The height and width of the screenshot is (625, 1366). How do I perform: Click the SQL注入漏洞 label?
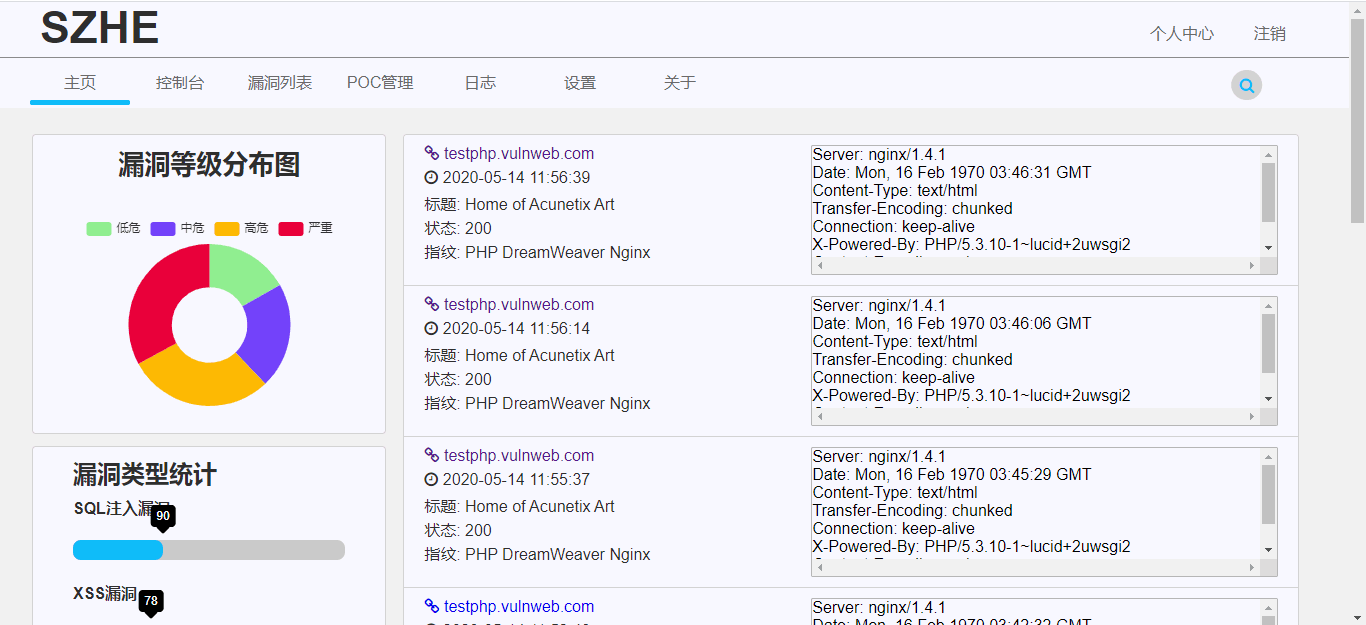coord(122,508)
